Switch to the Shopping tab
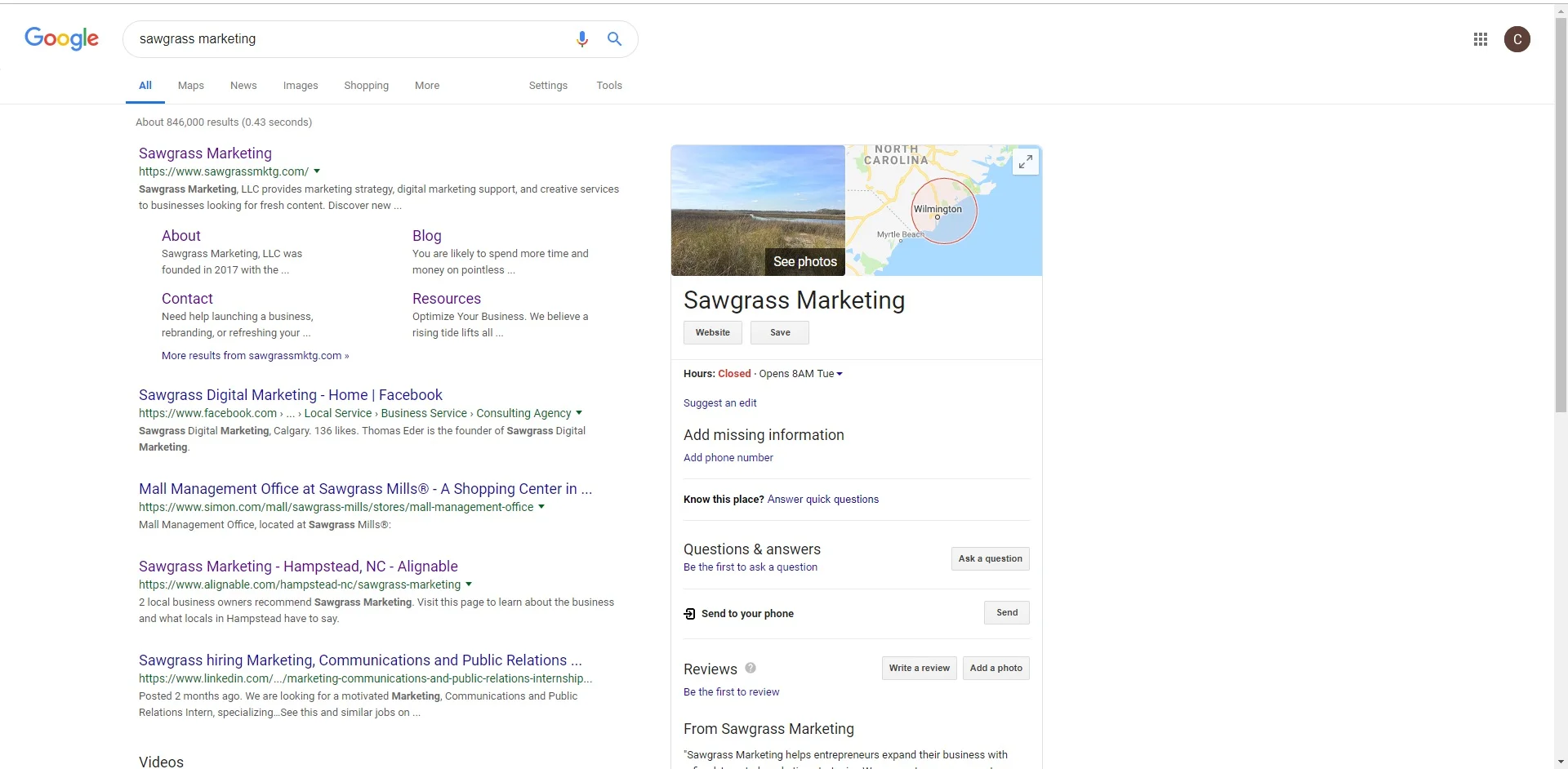This screenshot has height=769, width=1568. (367, 86)
